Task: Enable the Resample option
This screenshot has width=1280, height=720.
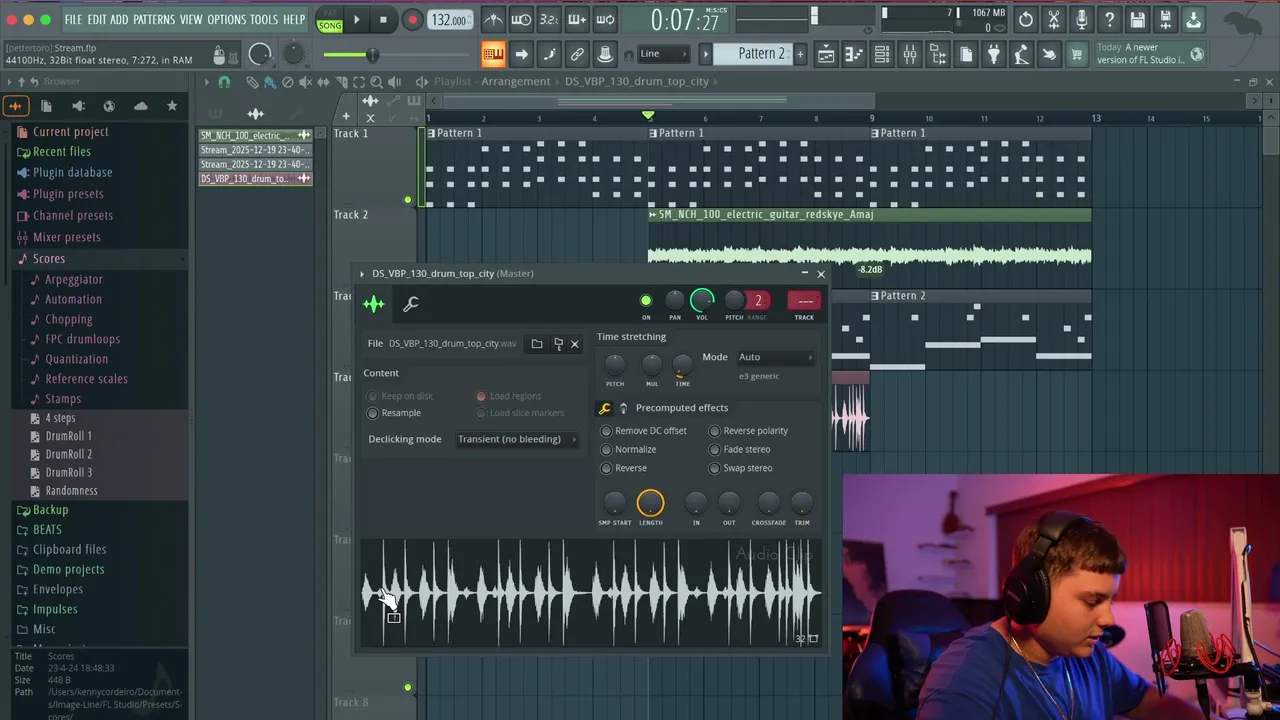Action: 394,413
